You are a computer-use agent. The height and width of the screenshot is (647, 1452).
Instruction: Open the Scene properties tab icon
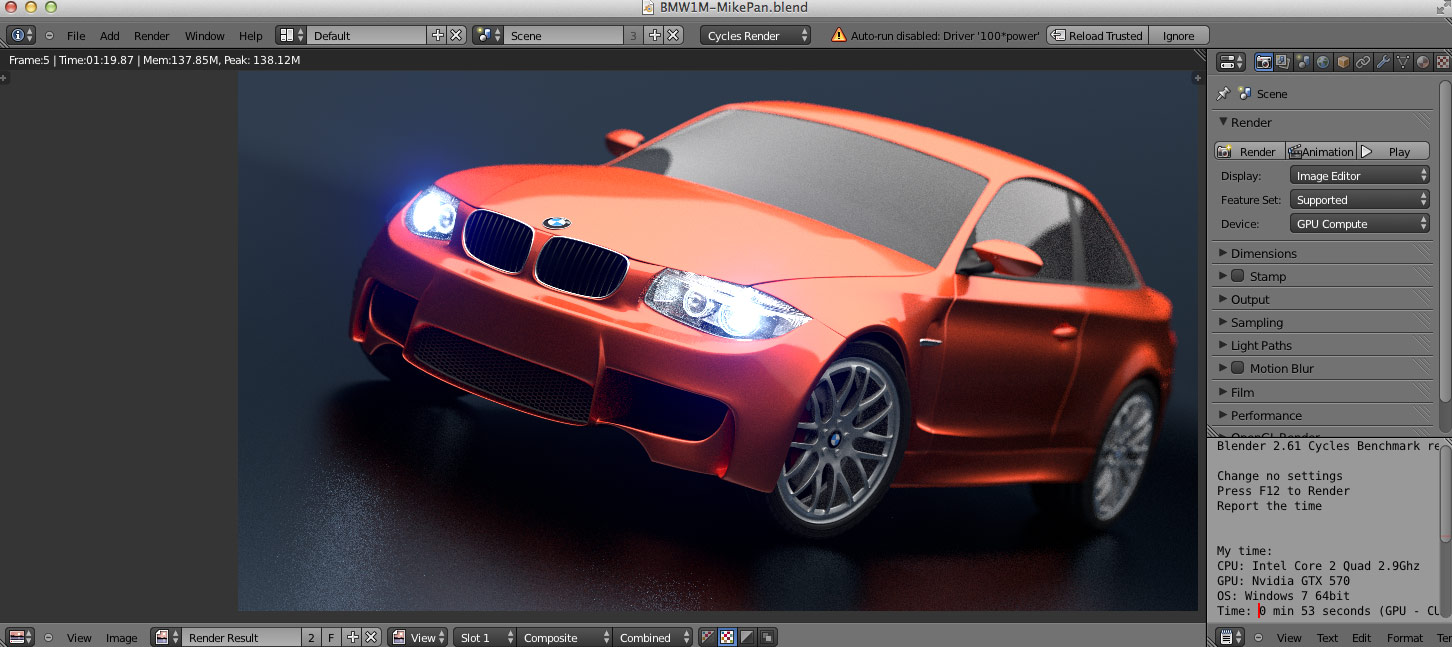1303,62
